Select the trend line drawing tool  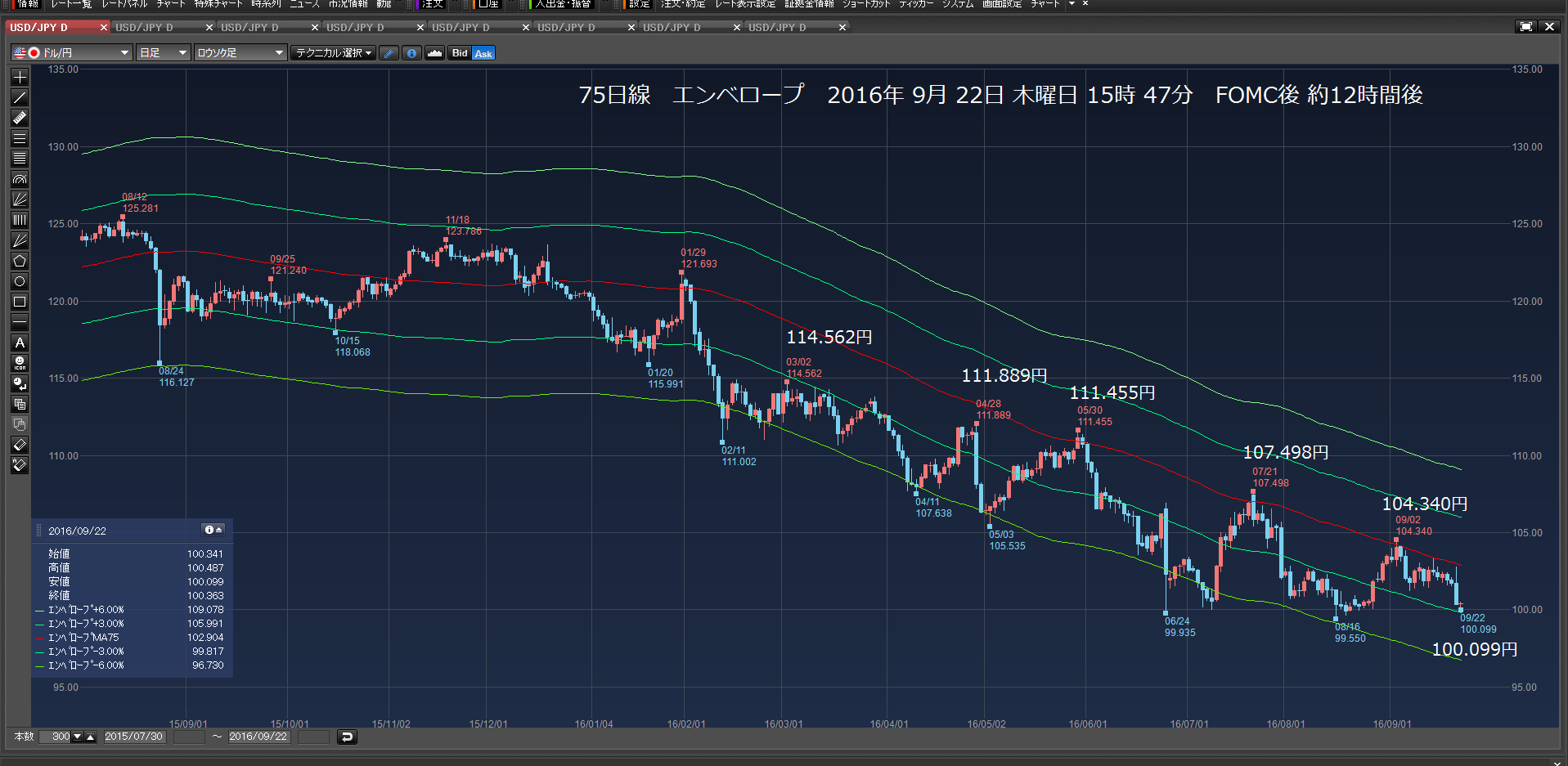tap(20, 97)
